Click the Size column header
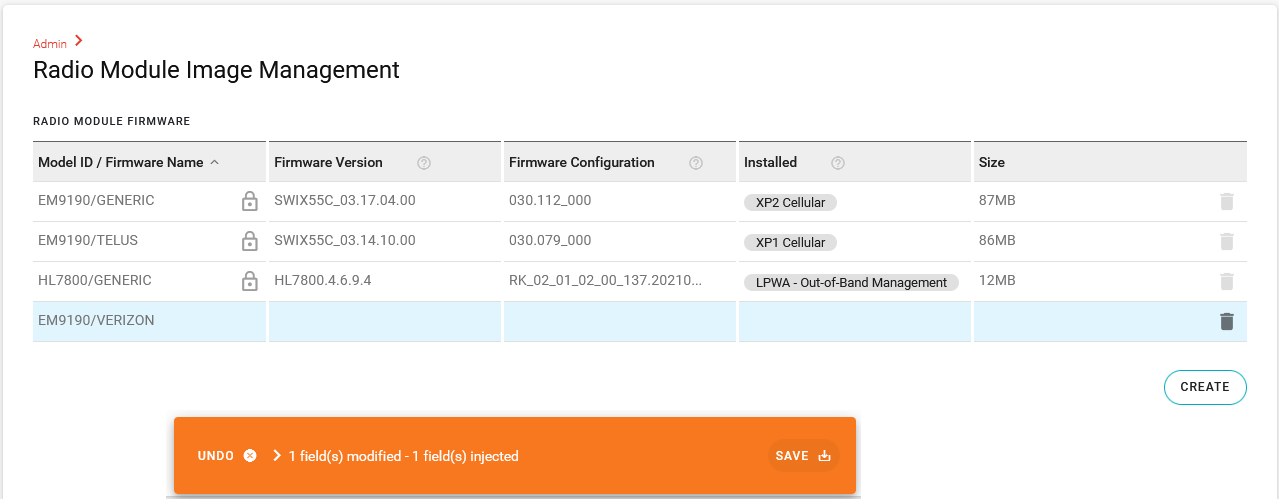Viewport: 1279px width, 499px height. [x=992, y=162]
